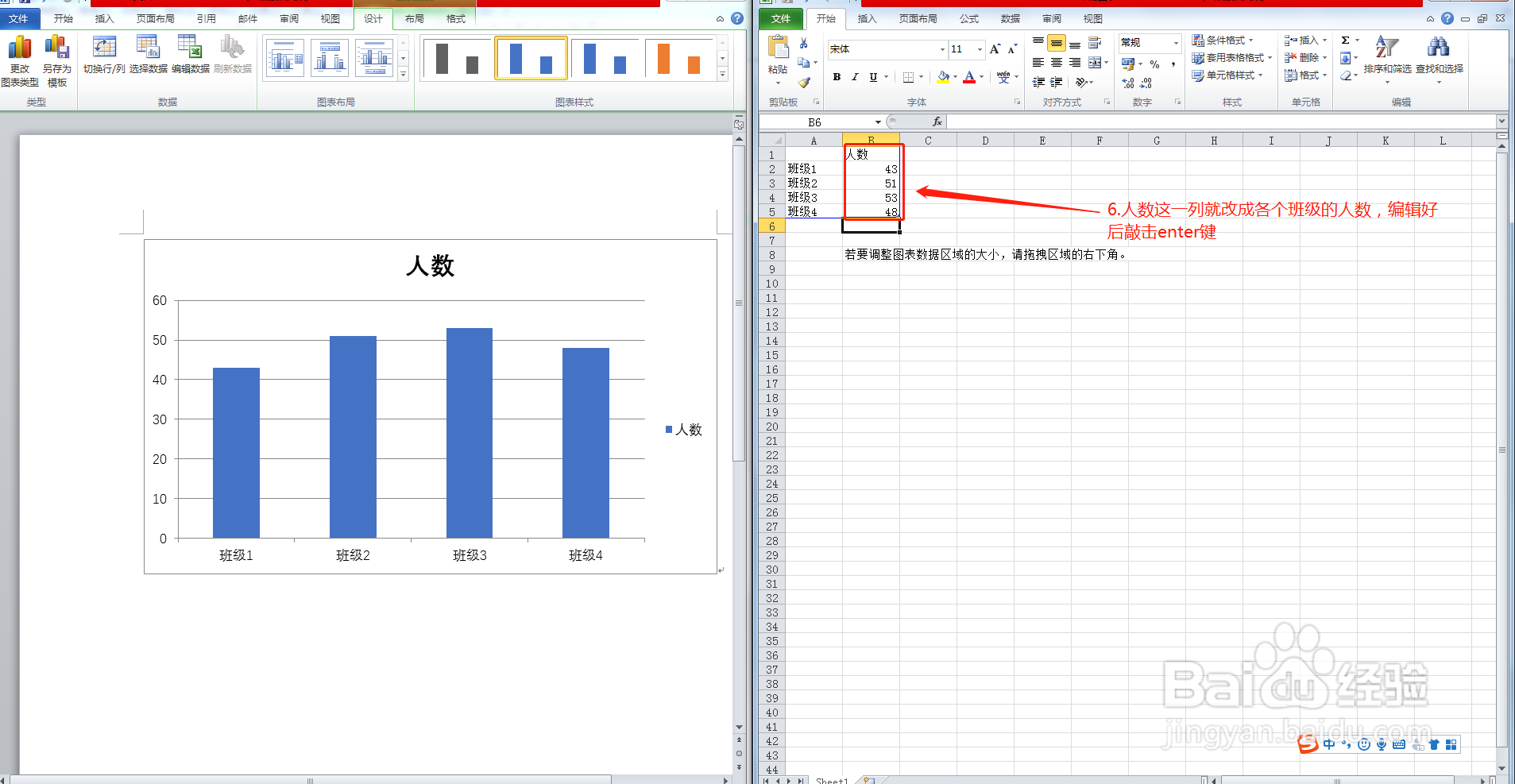Toggle italic formatting in Excel
The width and height of the screenshot is (1515, 784).
point(855,77)
